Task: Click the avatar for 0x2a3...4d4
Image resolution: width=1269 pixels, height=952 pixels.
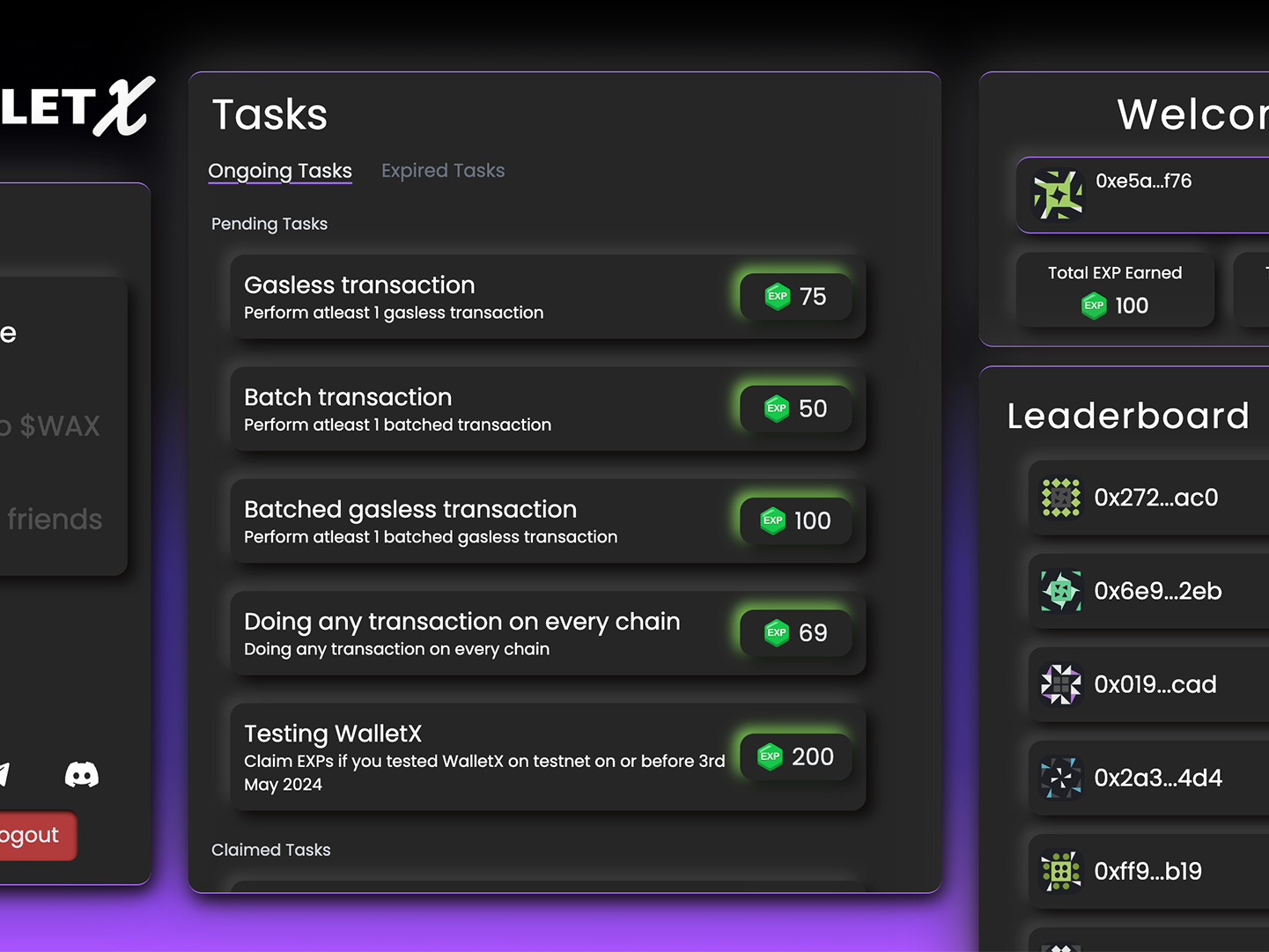Action: point(1061,778)
